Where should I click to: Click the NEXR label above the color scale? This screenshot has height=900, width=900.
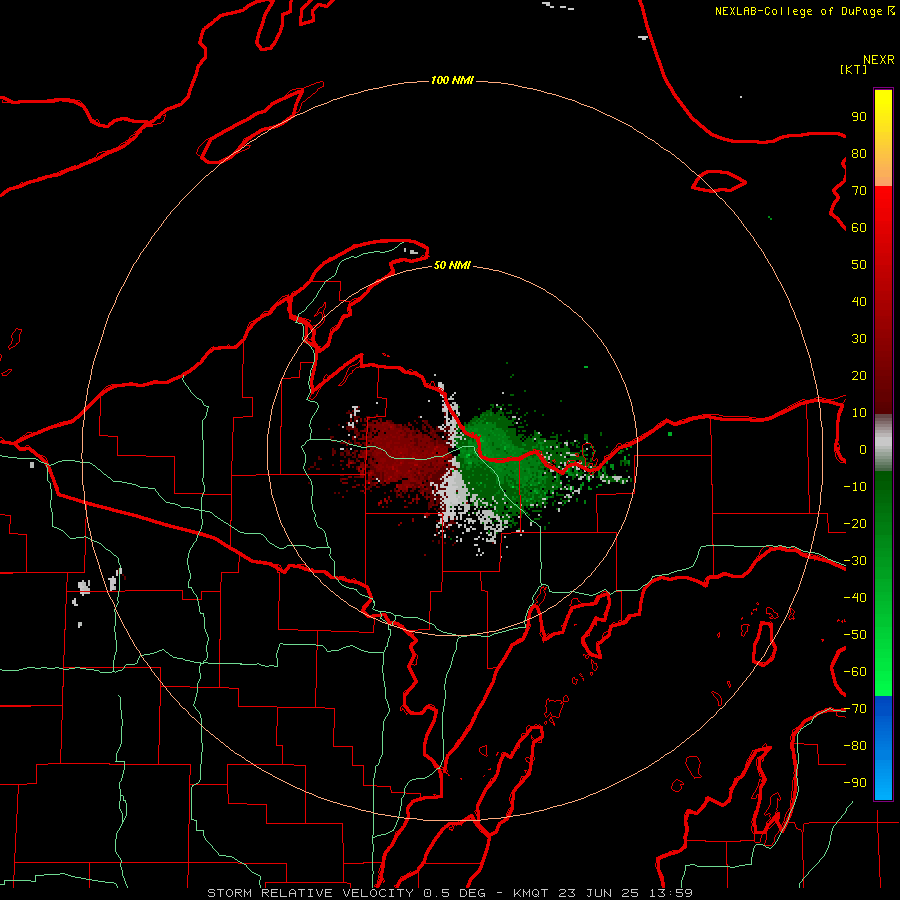(879, 60)
